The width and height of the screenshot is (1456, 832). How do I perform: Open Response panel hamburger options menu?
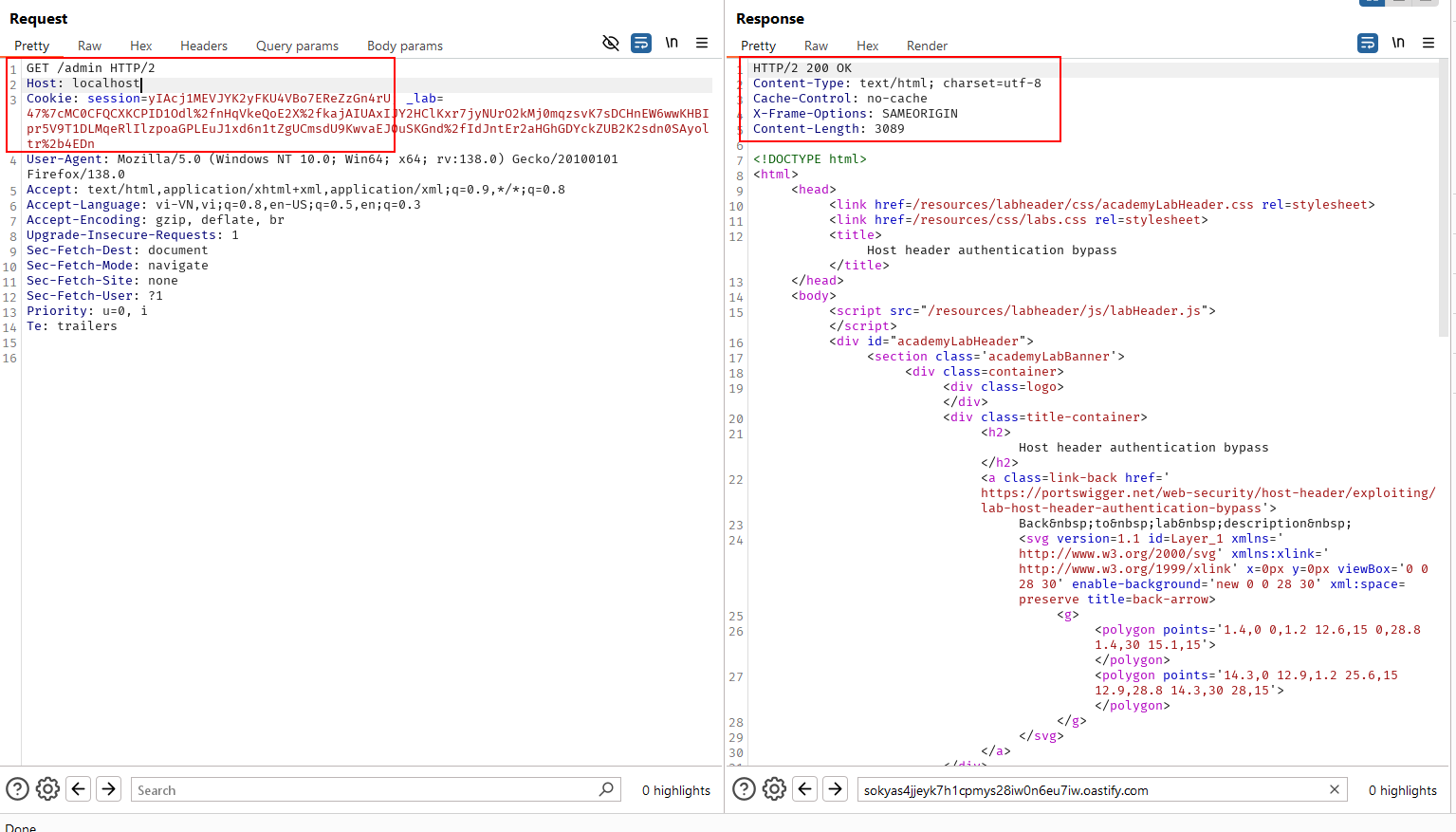pyautogui.click(x=1428, y=43)
